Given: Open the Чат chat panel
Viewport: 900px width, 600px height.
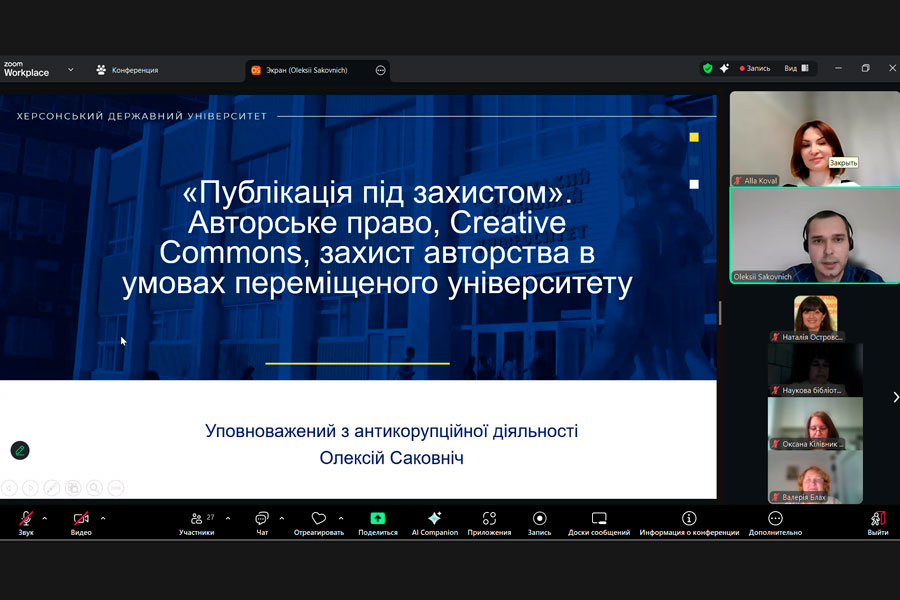Looking at the screenshot, I should [x=262, y=523].
